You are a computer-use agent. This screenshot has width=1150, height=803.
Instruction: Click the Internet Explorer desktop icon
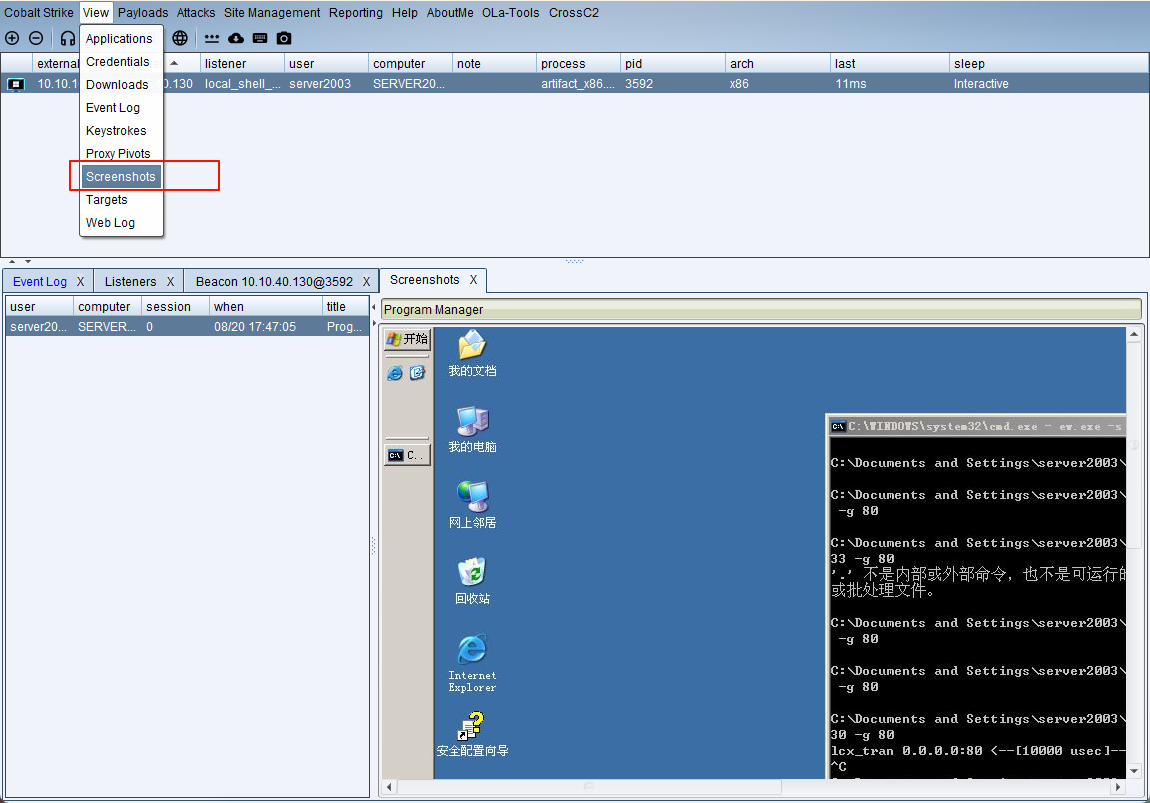coord(472,649)
